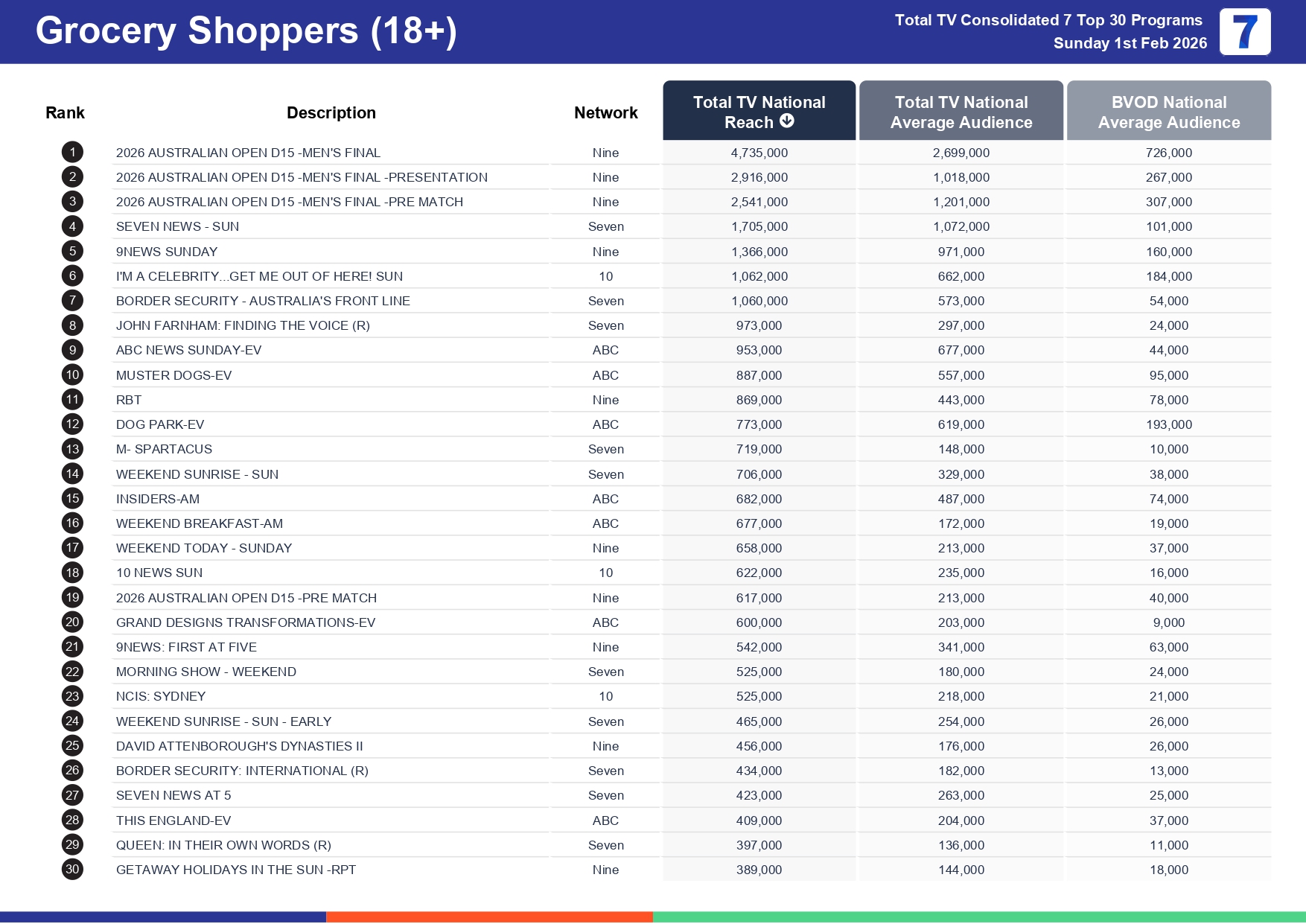Select the MUSTER DOGS-EV program row
The height and width of the screenshot is (924, 1306).
pos(173,375)
